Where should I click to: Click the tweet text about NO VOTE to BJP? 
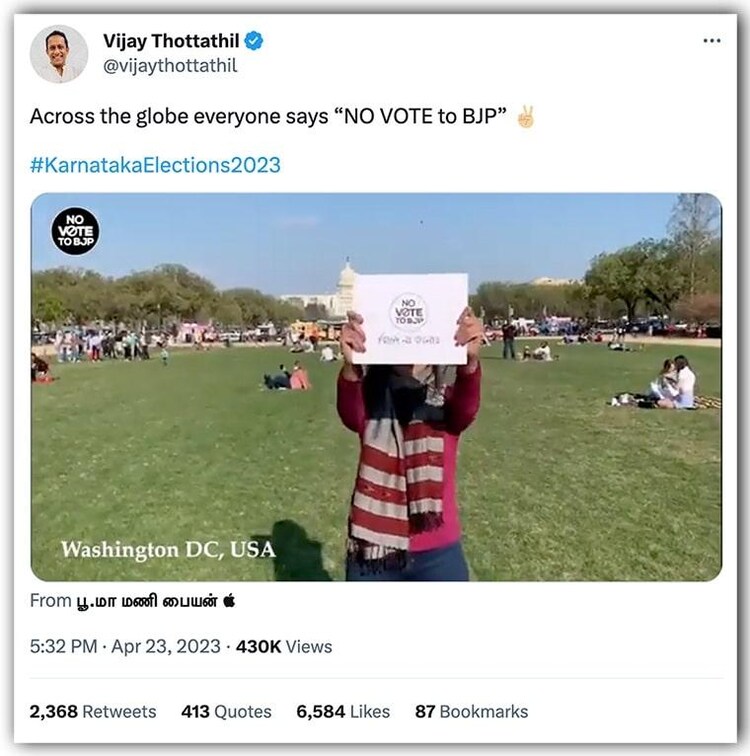(268, 117)
